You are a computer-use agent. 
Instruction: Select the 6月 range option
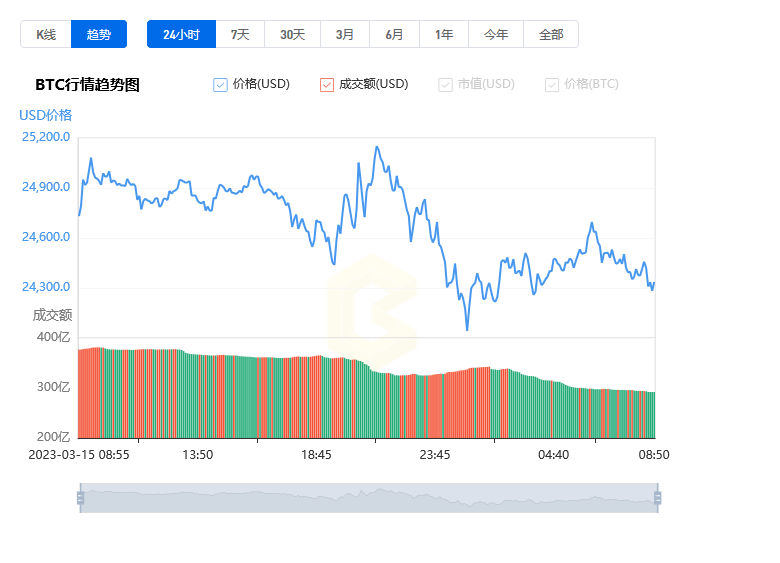click(x=394, y=34)
